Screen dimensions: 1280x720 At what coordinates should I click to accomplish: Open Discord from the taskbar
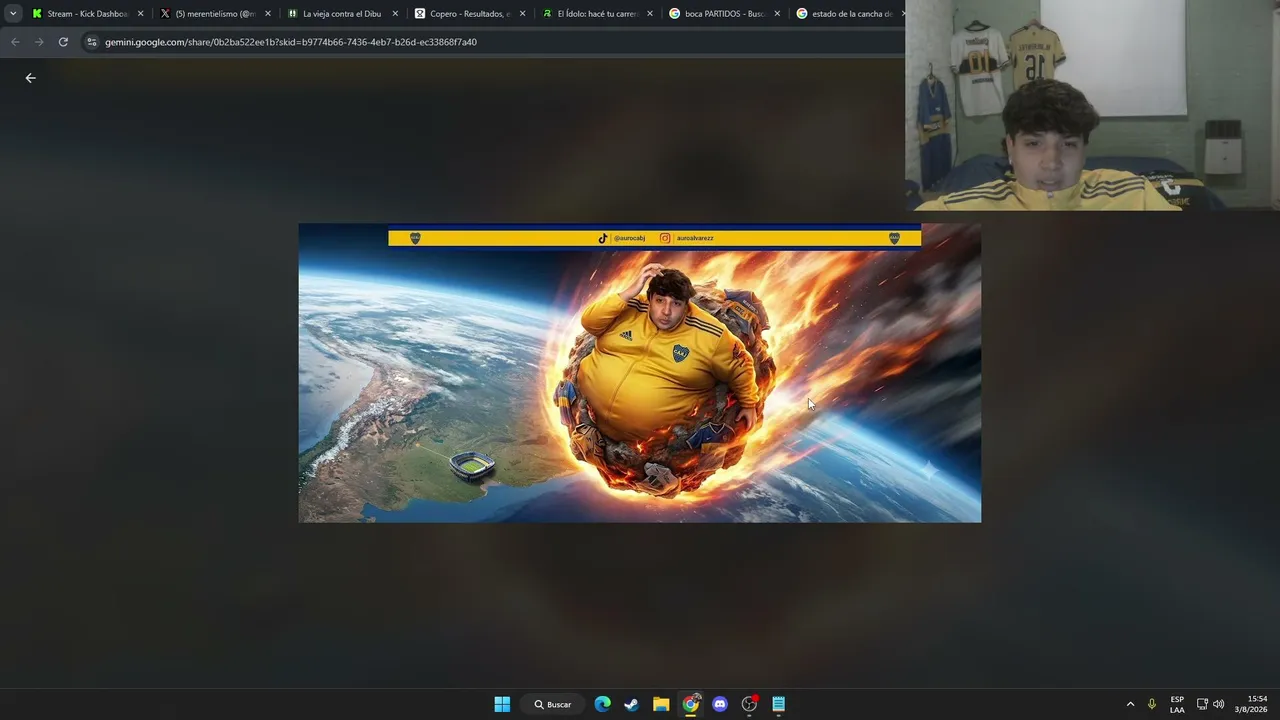[x=720, y=704]
